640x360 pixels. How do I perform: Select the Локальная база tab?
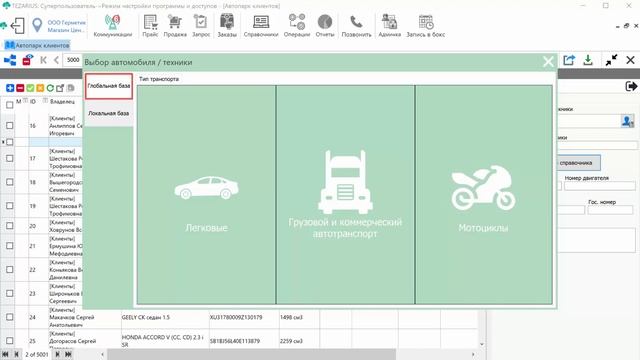(109, 113)
